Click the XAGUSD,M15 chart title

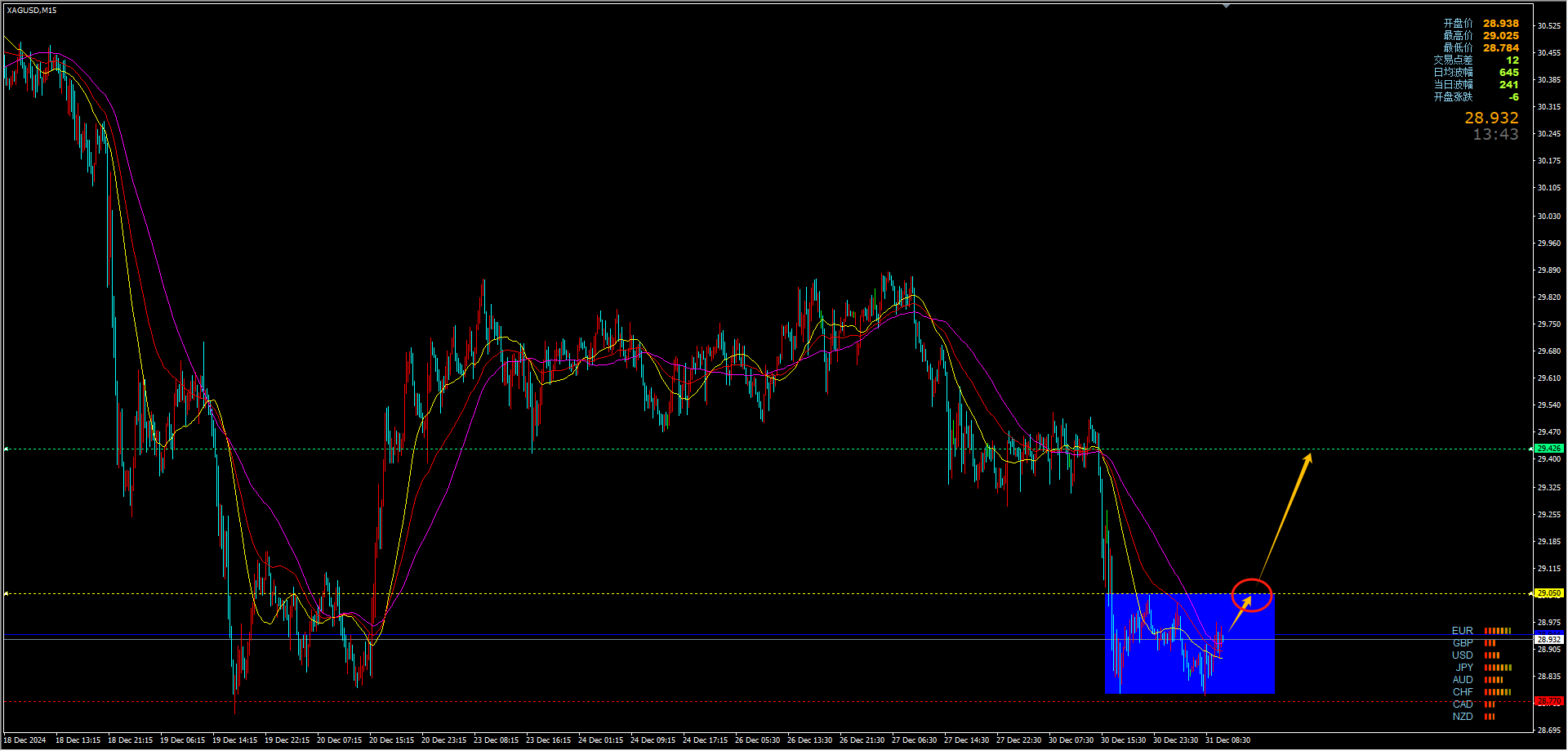point(32,11)
